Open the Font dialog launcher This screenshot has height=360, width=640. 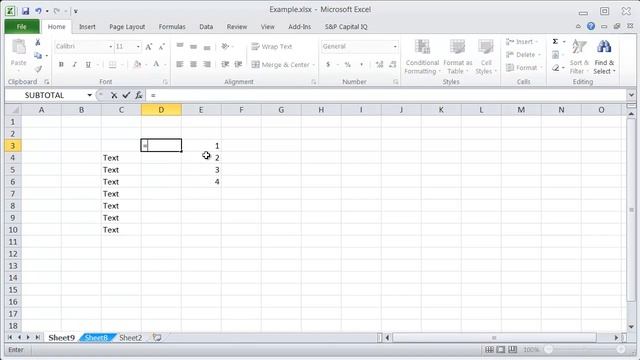pyautogui.click(x=165, y=82)
